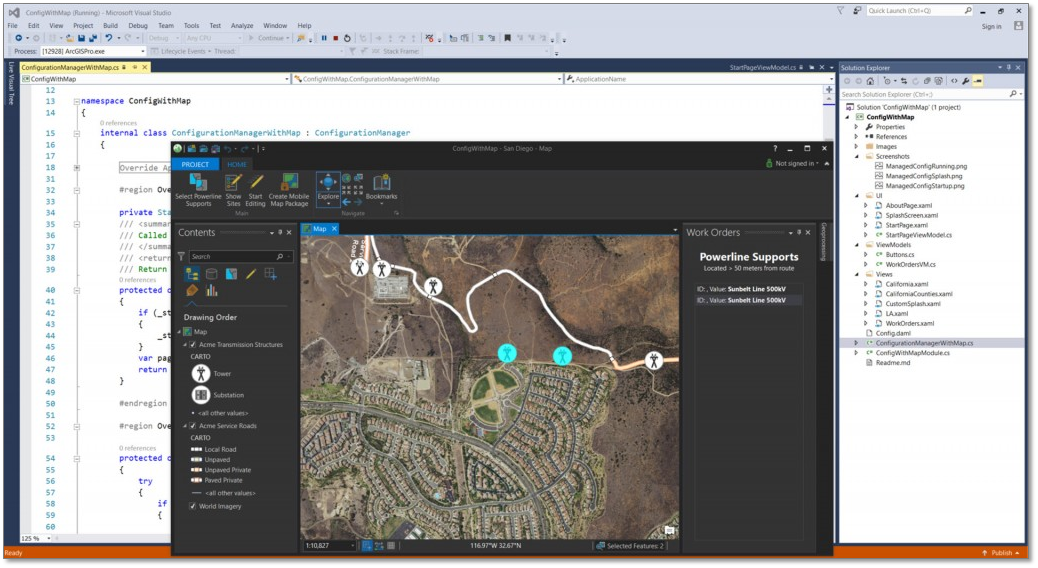Toggle auto-hide pin of Work Orders pane
1038x568 pixels.
click(799, 232)
